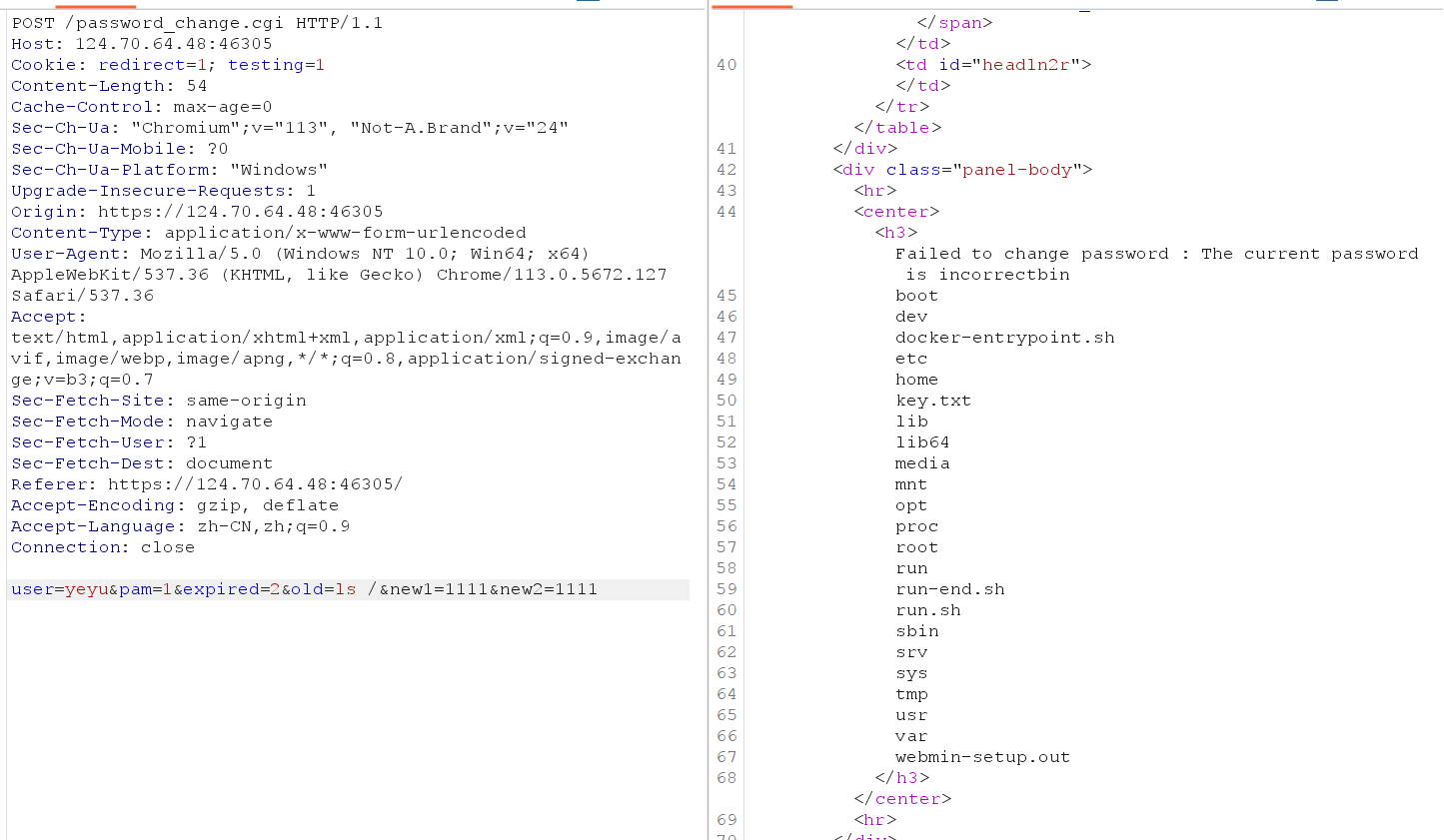Select the run.sh entry on line 60
Image resolution: width=1444 pixels, height=840 pixels.
(928, 610)
